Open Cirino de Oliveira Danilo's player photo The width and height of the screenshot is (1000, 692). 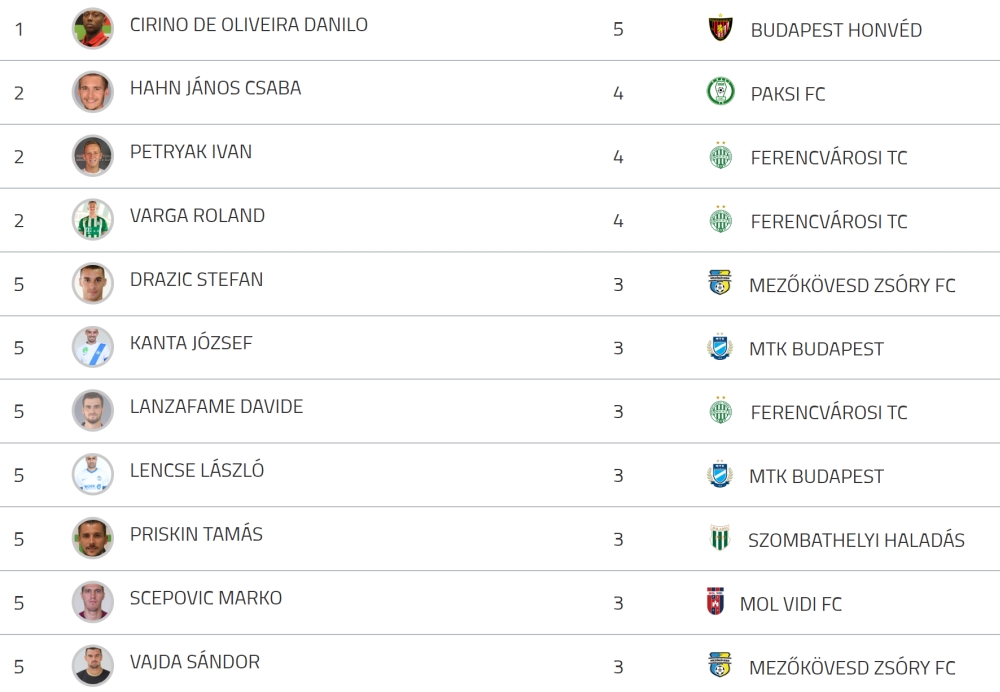point(93,28)
